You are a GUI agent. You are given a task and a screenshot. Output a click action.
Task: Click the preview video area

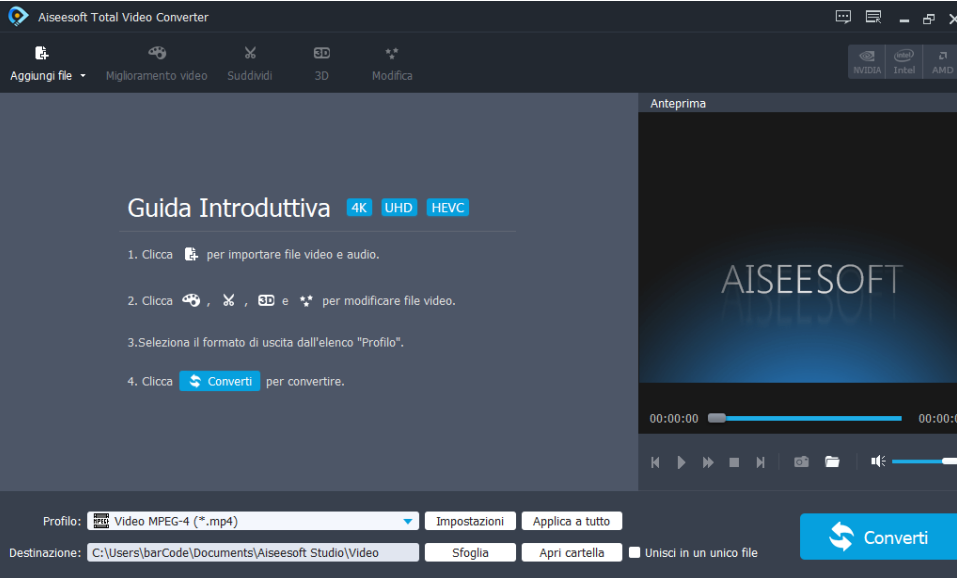click(798, 247)
